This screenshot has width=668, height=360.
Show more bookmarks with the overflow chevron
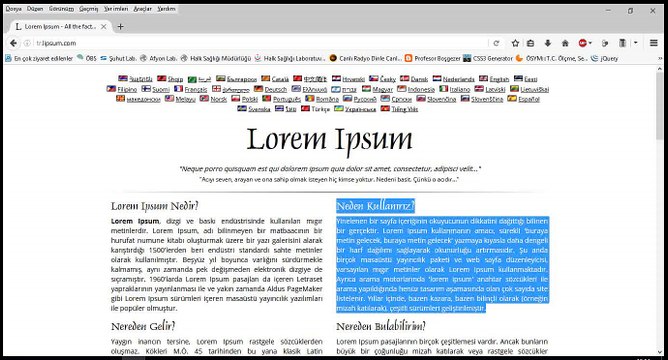pyautogui.click(x=660, y=58)
